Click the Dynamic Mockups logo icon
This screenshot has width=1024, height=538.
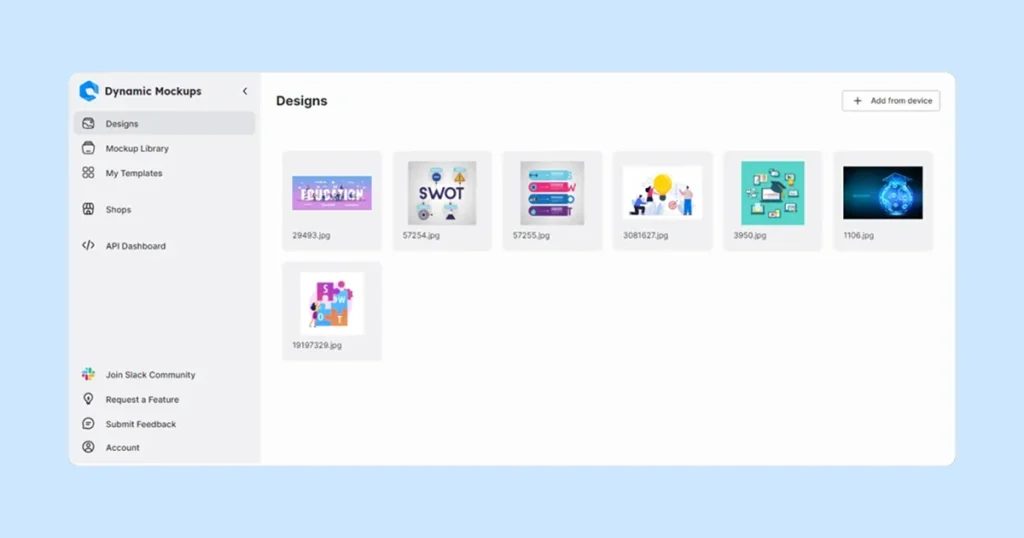(89, 91)
